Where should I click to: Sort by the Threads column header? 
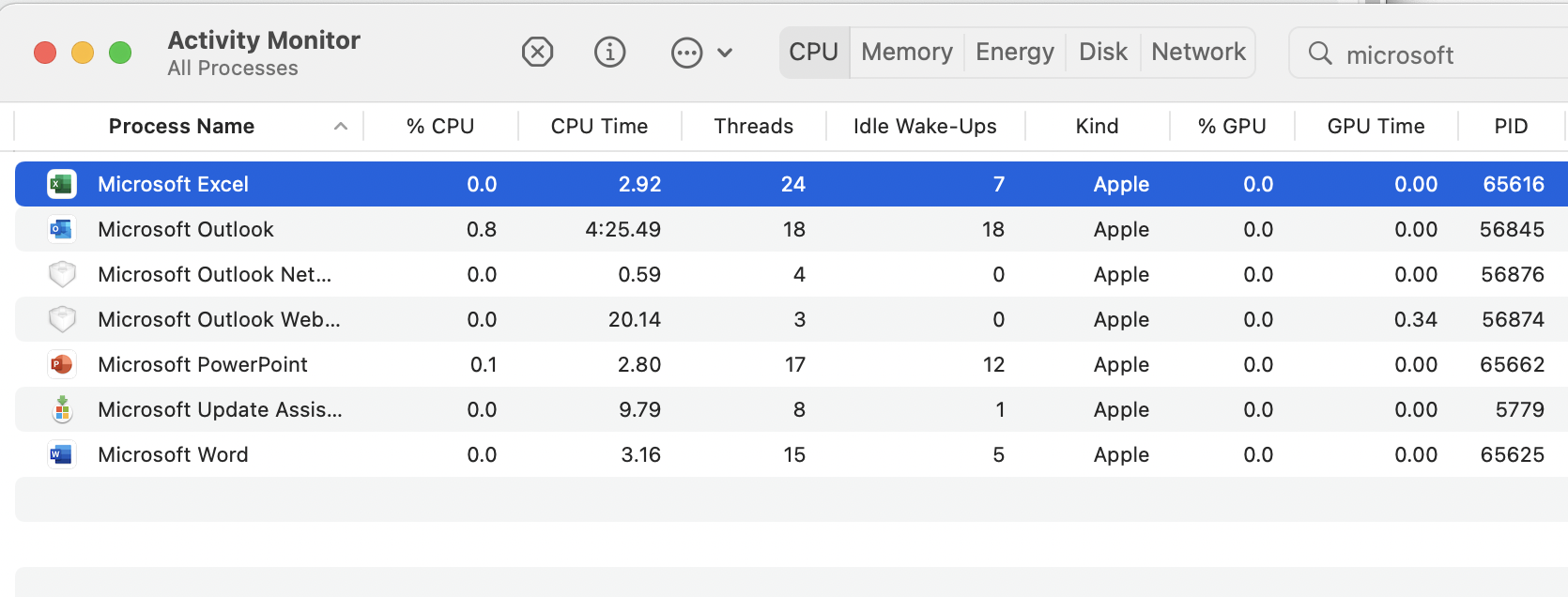(x=754, y=126)
